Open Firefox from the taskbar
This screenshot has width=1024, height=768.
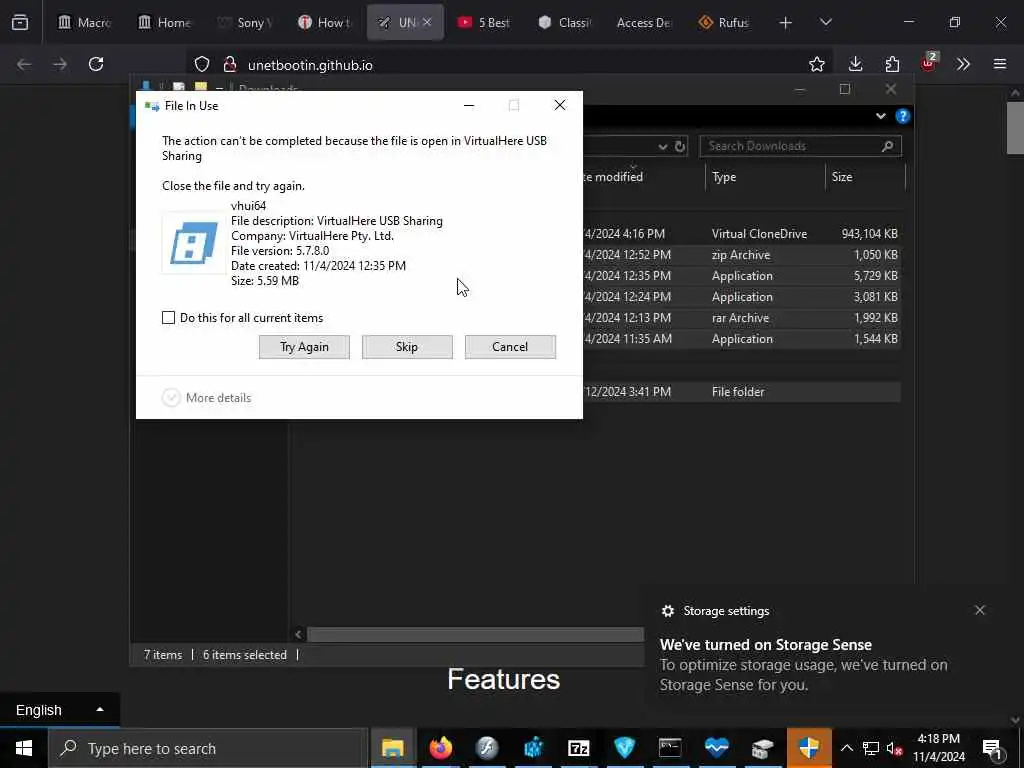point(441,748)
